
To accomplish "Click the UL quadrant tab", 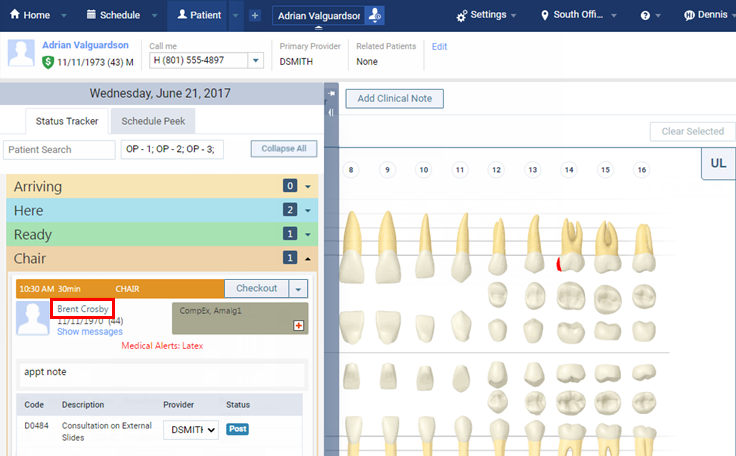I will pyautogui.click(x=718, y=163).
